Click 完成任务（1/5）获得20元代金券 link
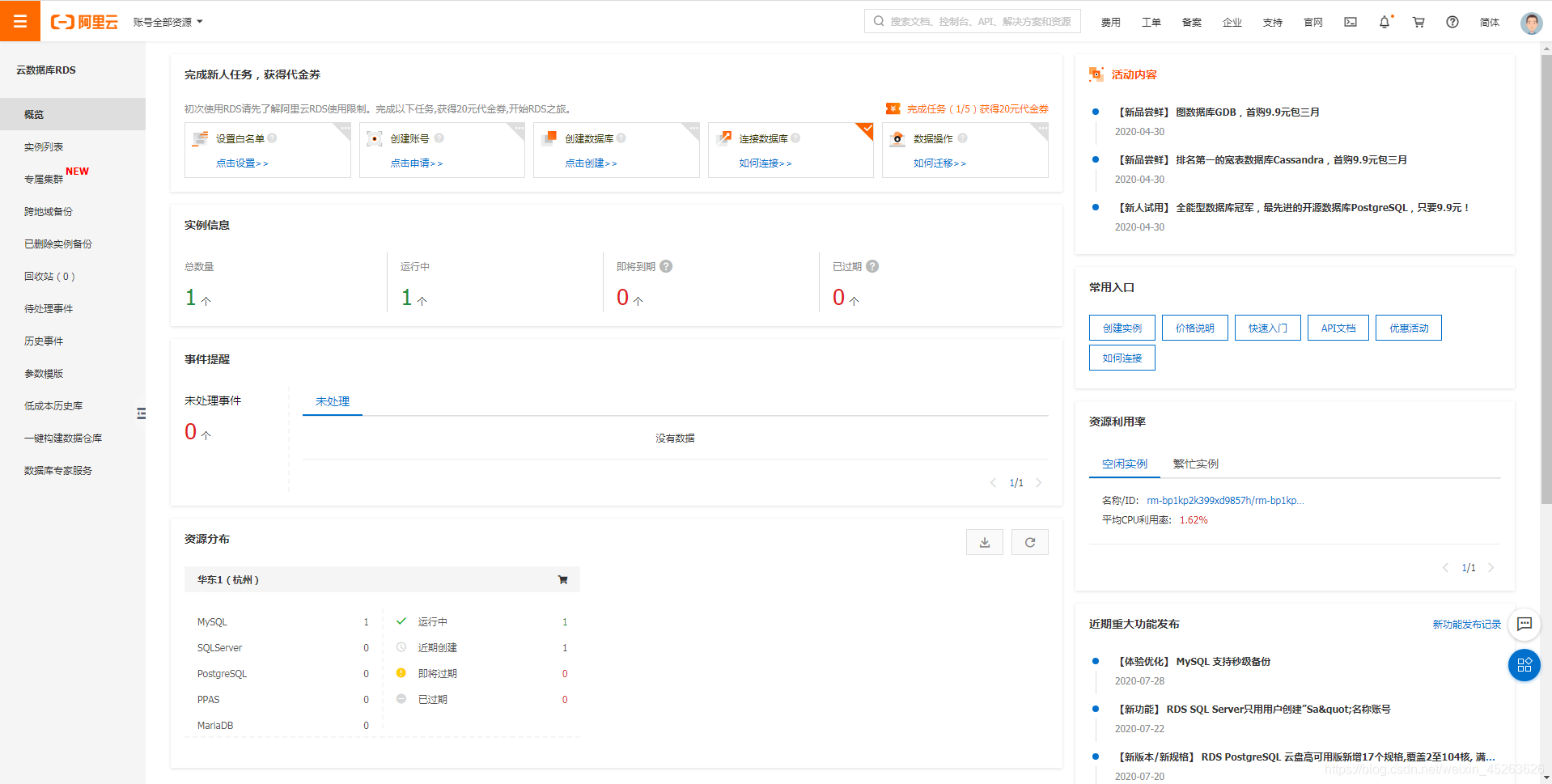This screenshot has width=1552, height=784. 977,109
